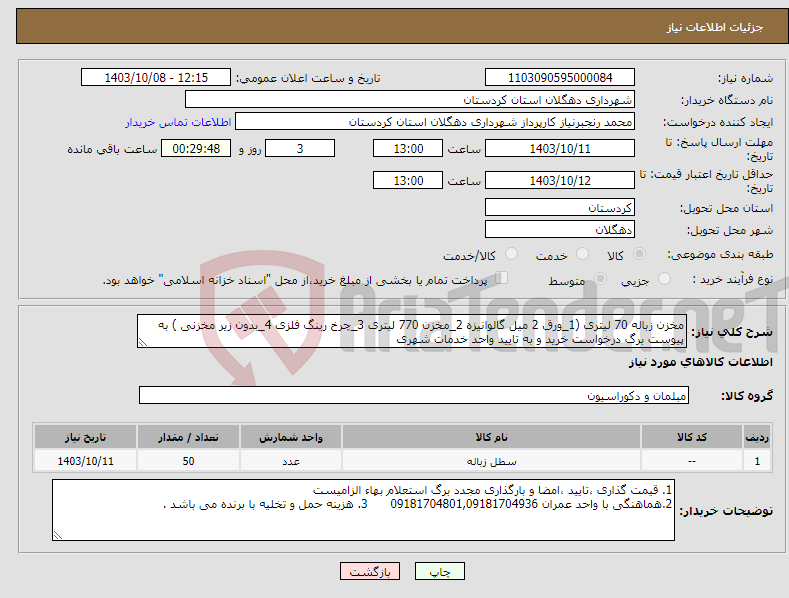Click the سطل زباله table cell
This screenshot has height=598, width=789.
[492, 461]
